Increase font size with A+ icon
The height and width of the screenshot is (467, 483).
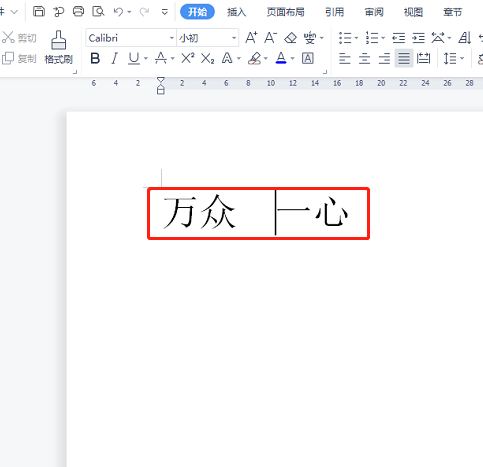[251, 38]
